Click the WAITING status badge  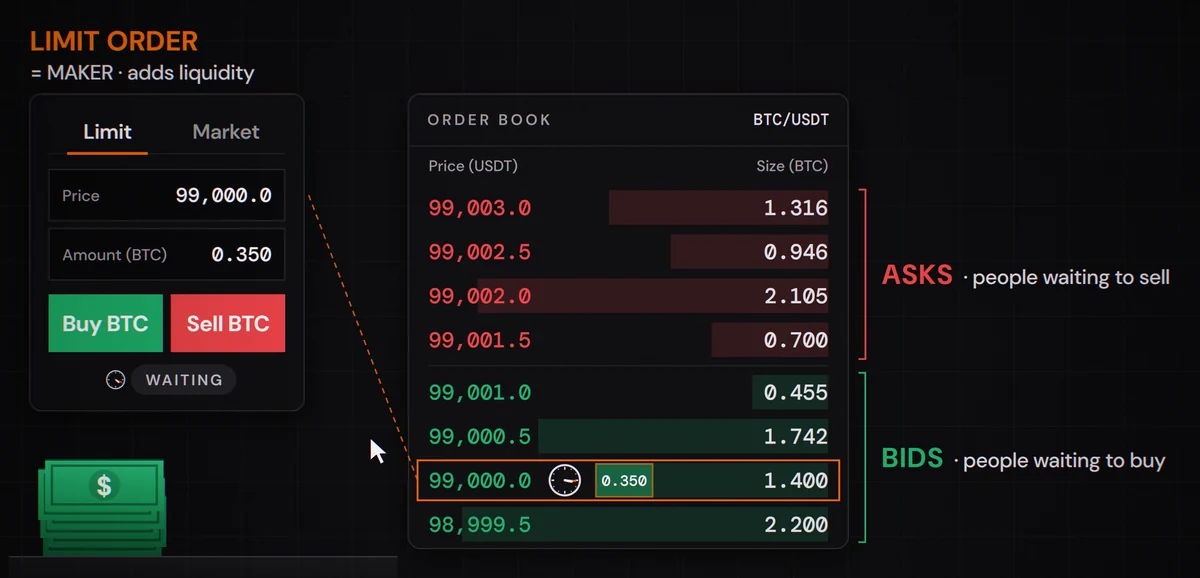[184, 380]
